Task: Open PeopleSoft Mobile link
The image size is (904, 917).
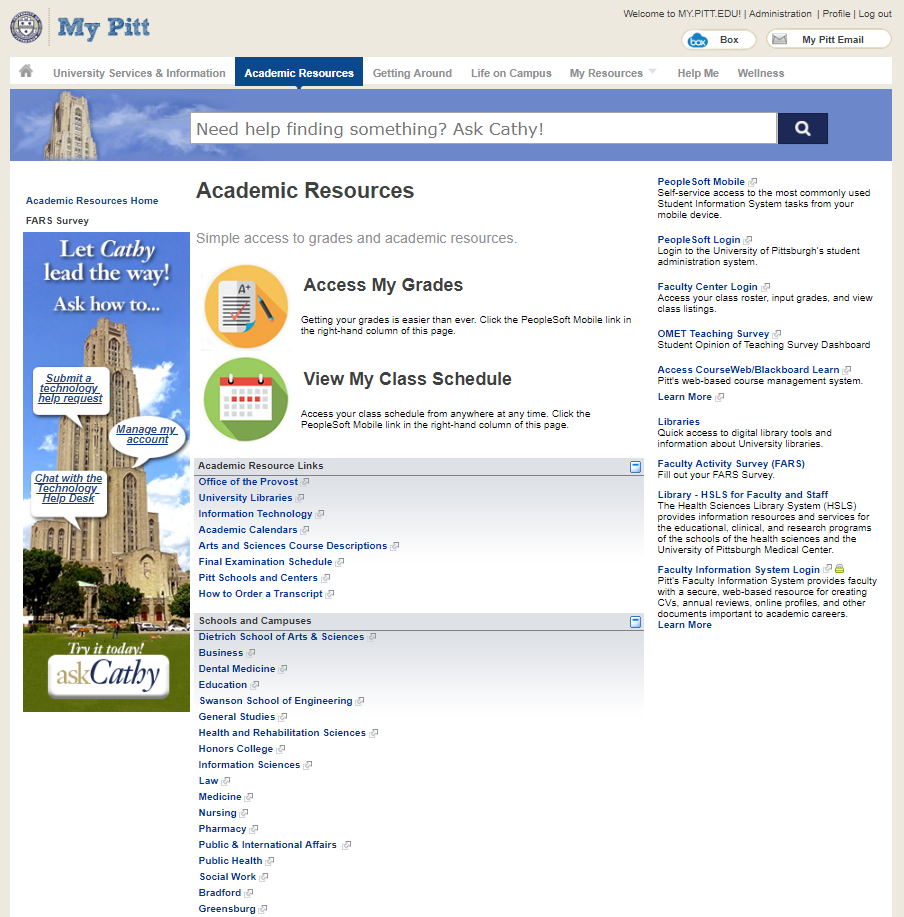Action: click(701, 182)
